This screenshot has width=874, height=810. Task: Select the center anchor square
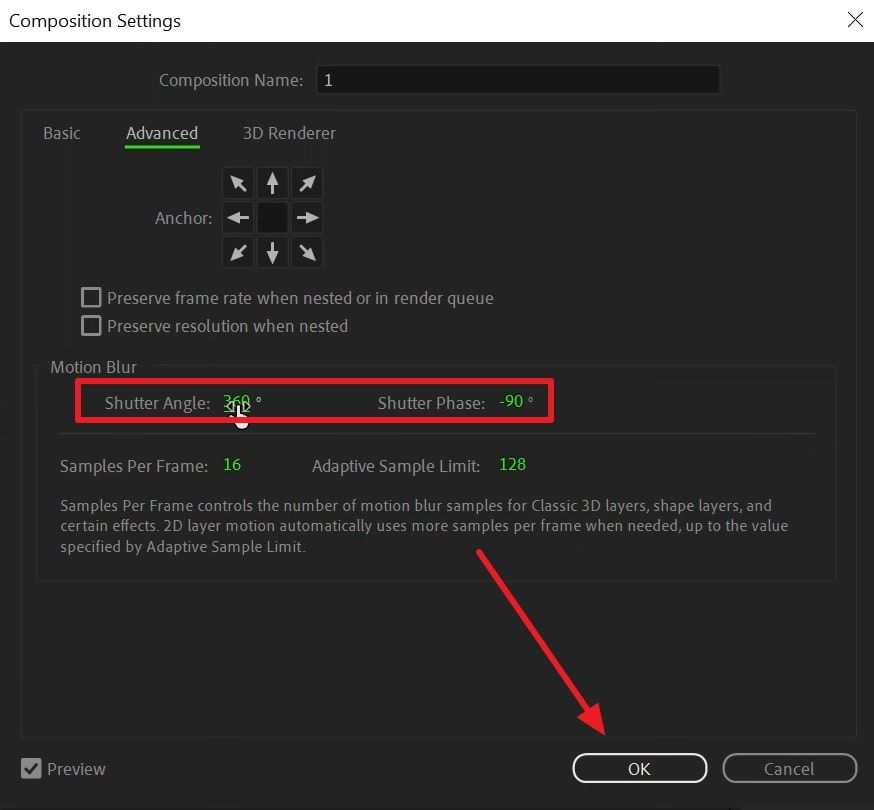point(272,218)
